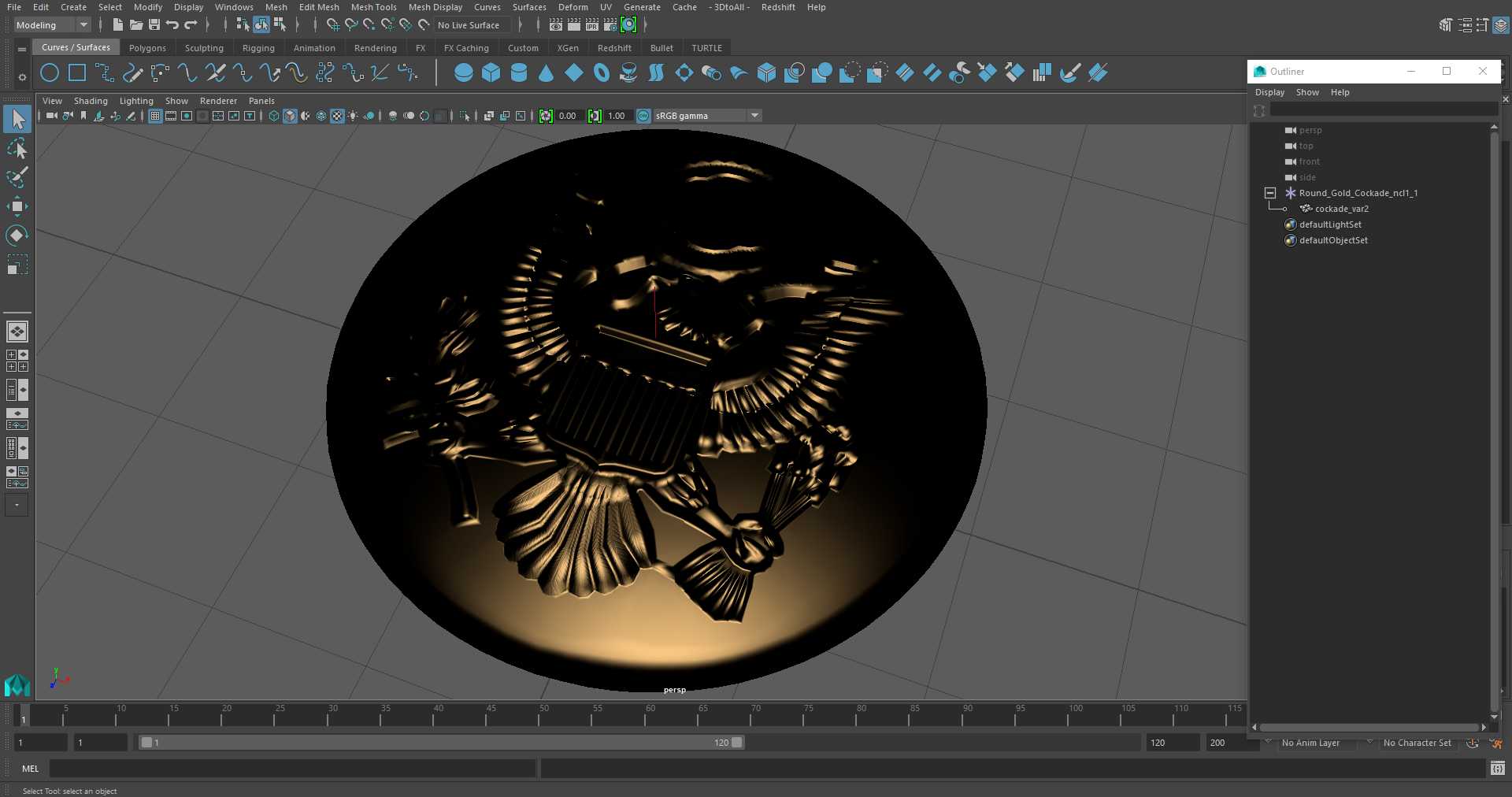Click the Redo arrow icon
The width and height of the screenshot is (1512, 797).
(191, 25)
